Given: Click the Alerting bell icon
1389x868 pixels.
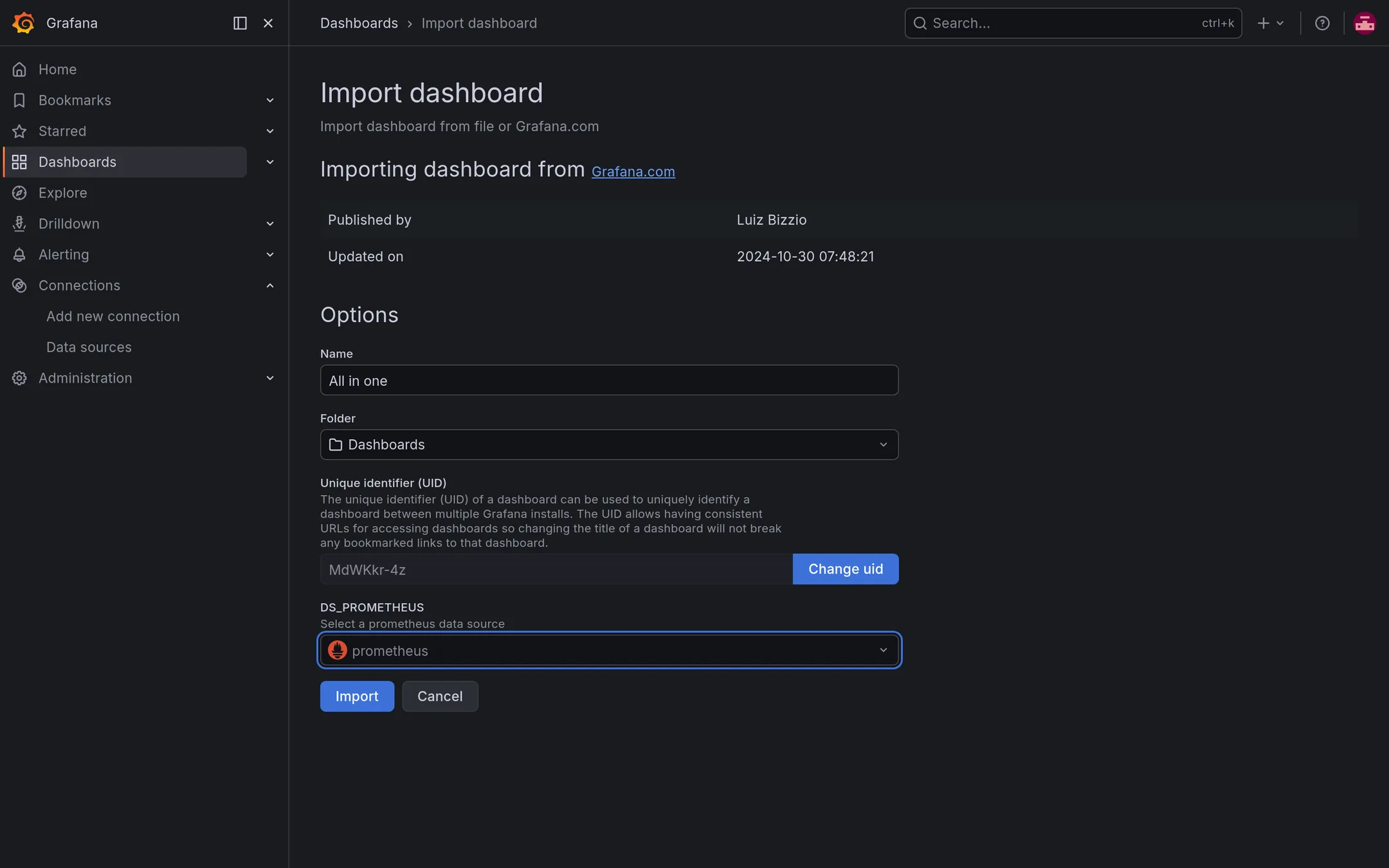Looking at the screenshot, I should click(19, 255).
